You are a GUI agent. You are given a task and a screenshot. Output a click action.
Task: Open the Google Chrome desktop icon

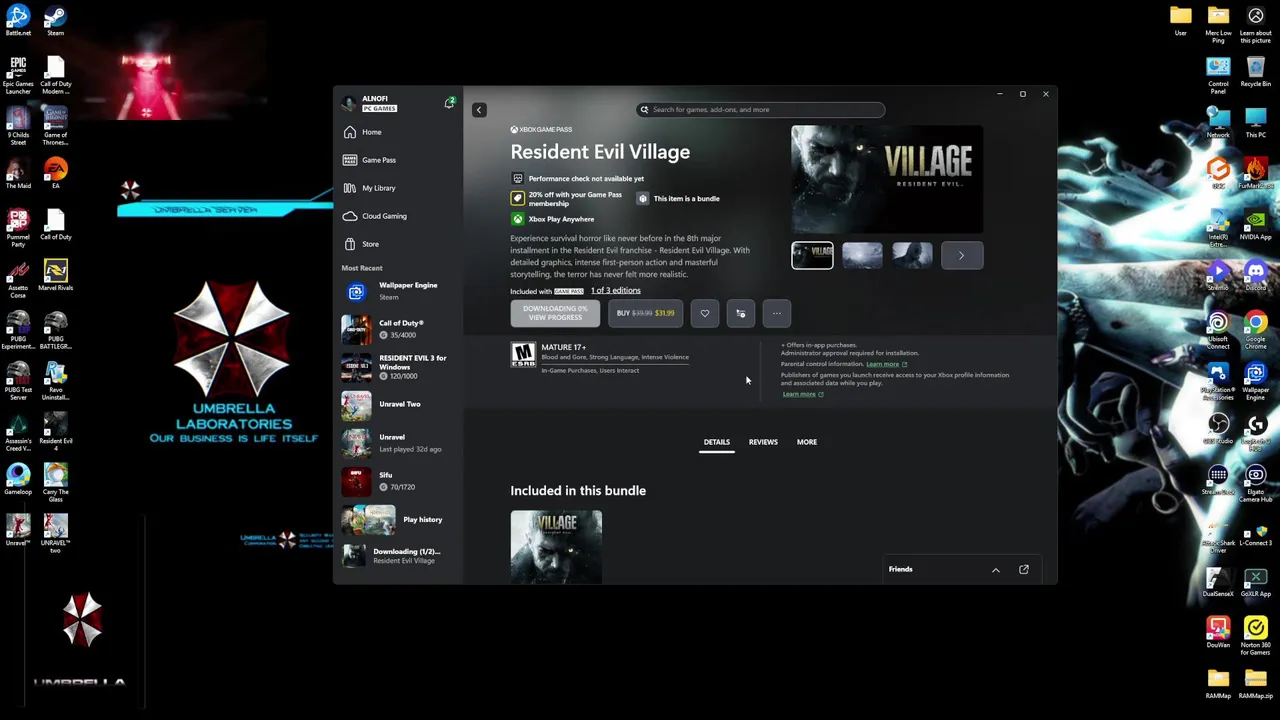click(x=1256, y=329)
